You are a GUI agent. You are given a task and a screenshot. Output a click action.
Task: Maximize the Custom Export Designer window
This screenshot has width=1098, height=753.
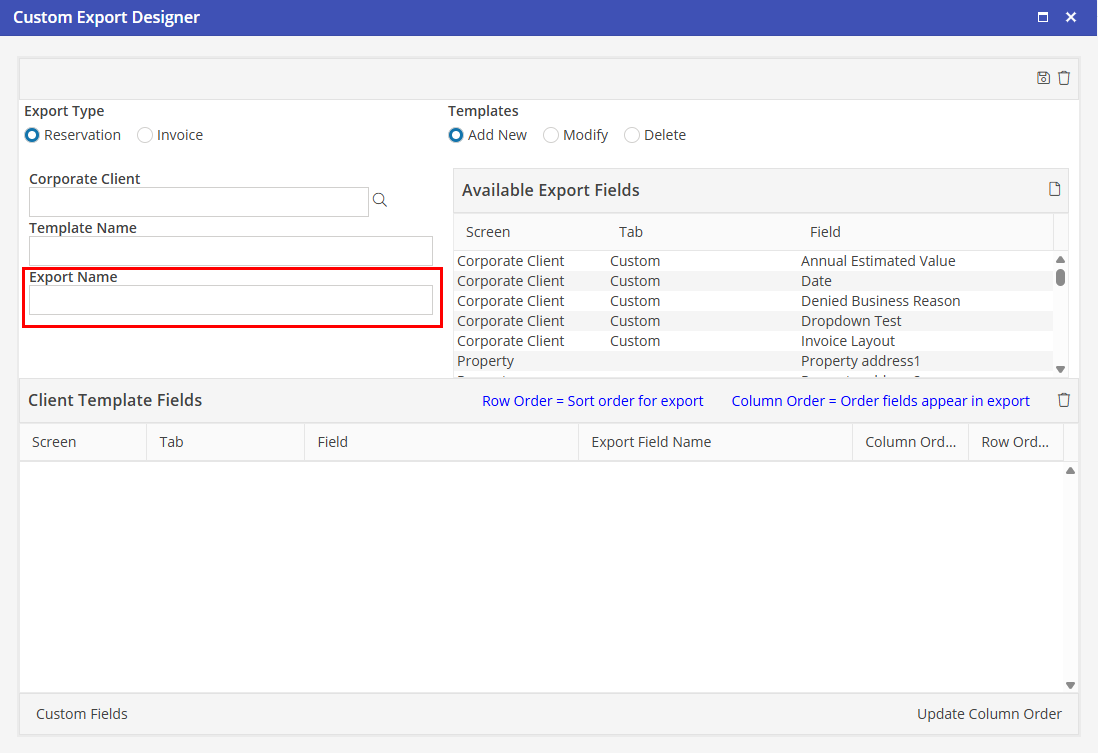[x=1043, y=17]
